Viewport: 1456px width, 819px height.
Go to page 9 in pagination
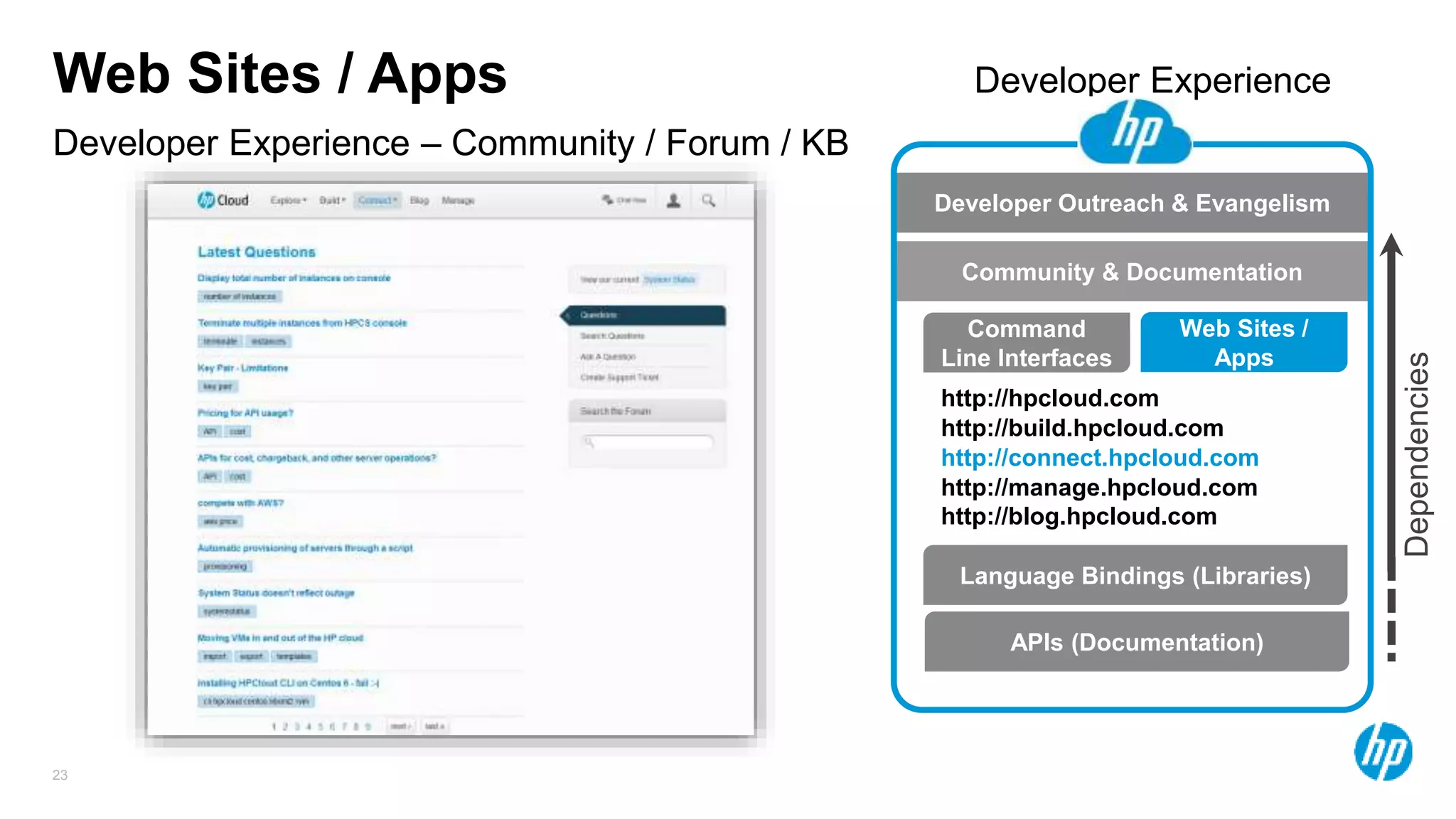coord(368,727)
